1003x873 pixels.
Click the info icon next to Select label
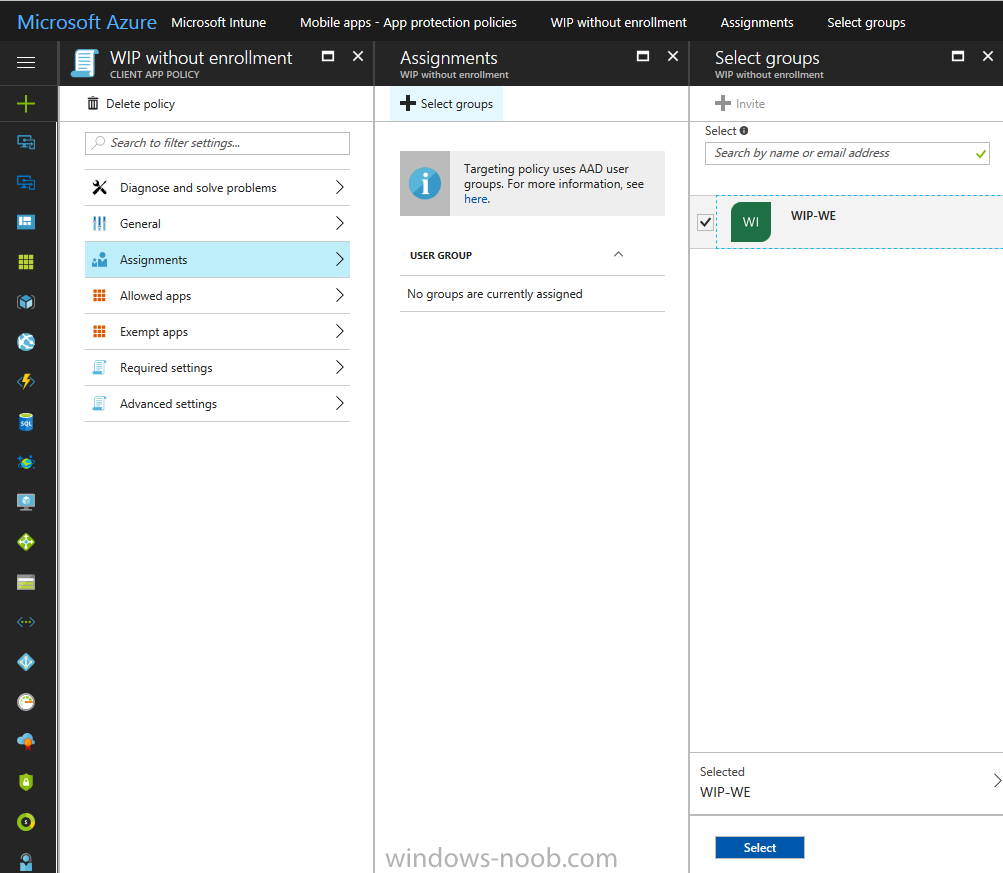point(744,130)
